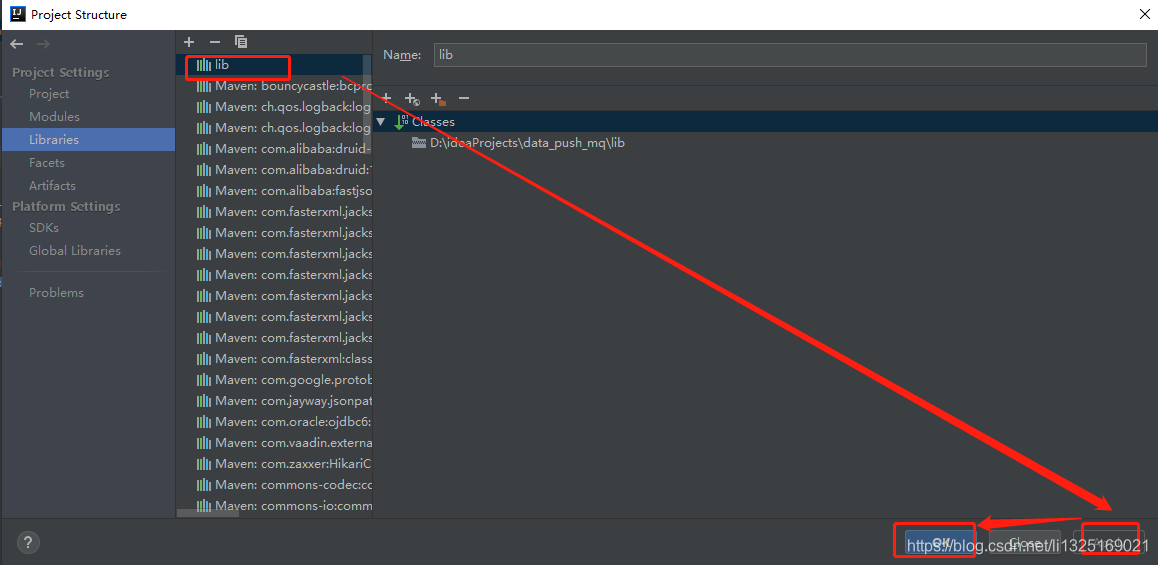This screenshot has width=1158, height=565.
Task: Select Maven: com.fasterxml:class library
Action: point(274,359)
